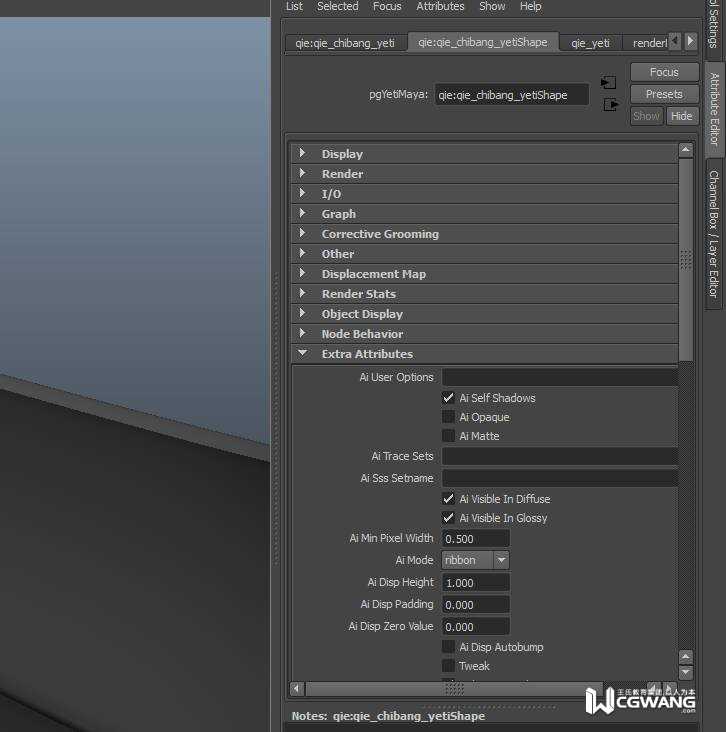The height and width of the screenshot is (732, 726).
Task: Enable Ai Disp Autobump checkbox
Action: pyautogui.click(x=448, y=647)
